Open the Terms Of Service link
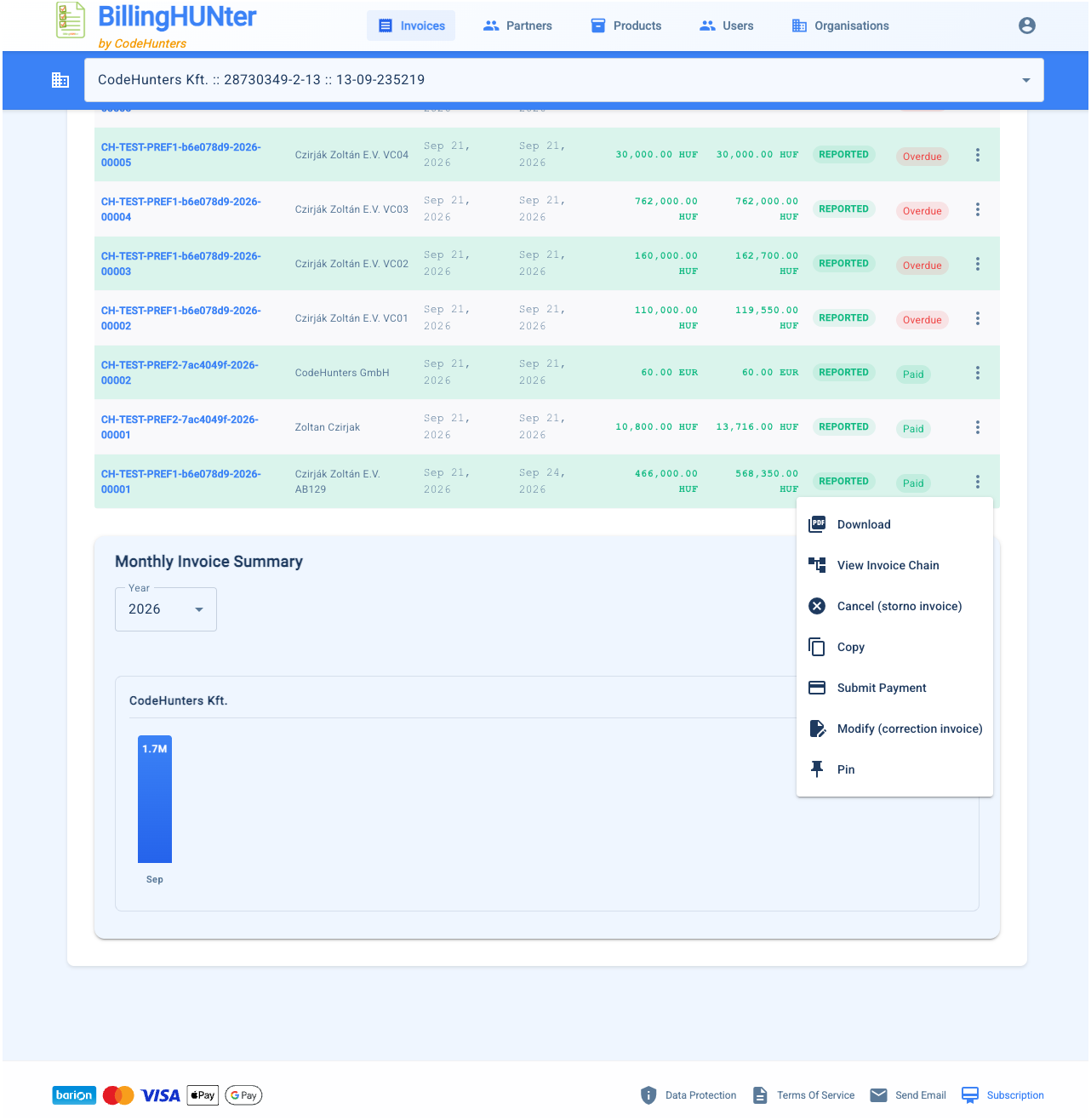Image resolution: width=1091 pixels, height=1120 pixels. click(x=803, y=1095)
